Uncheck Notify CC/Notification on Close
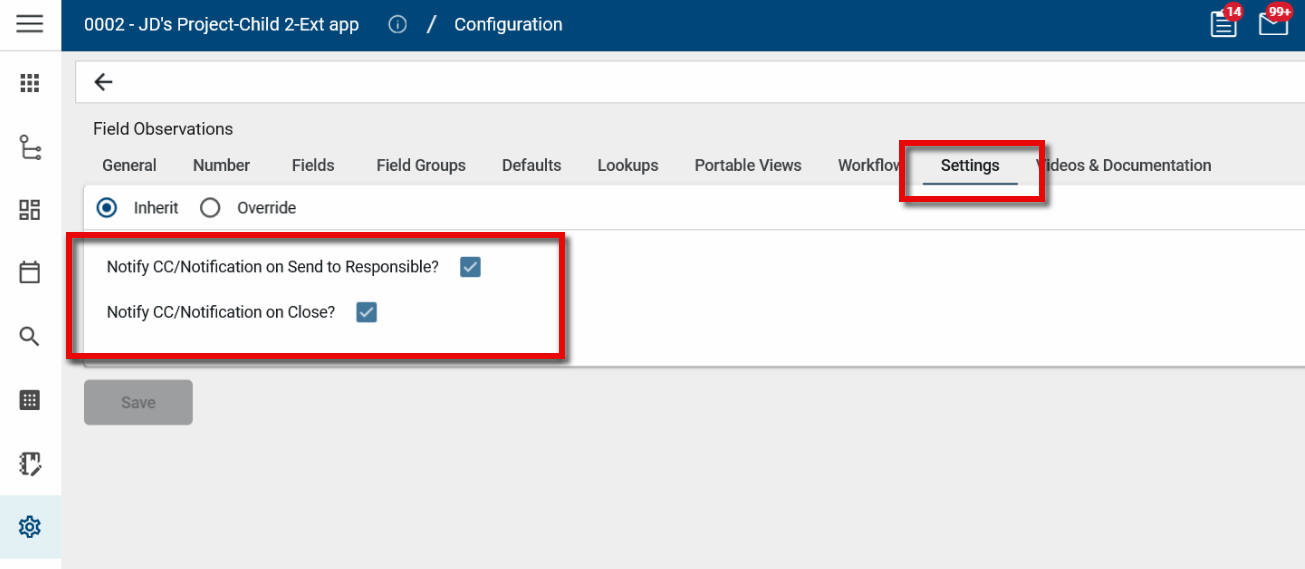Image resolution: width=1305 pixels, height=569 pixels. pos(367,312)
